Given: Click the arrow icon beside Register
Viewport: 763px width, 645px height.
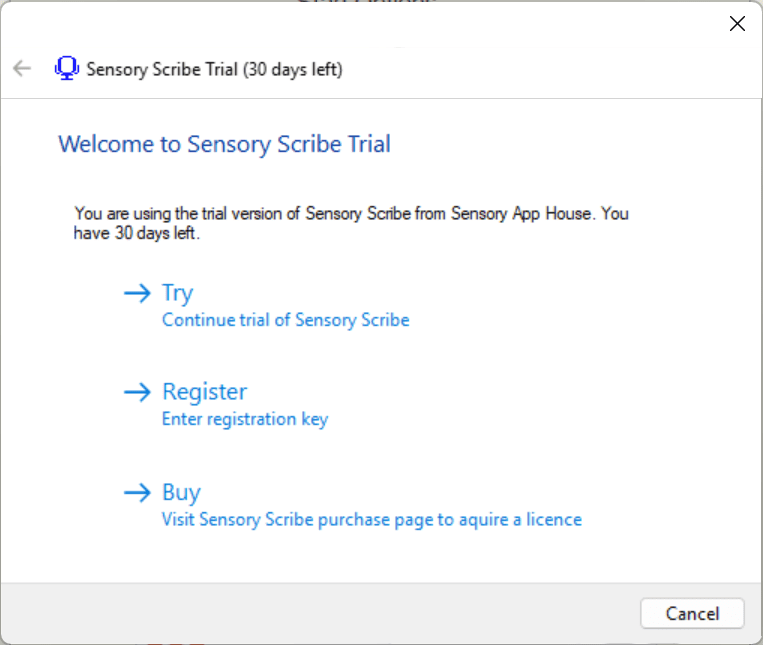Looking at the screenshot, I should click(x=136, y=392).
